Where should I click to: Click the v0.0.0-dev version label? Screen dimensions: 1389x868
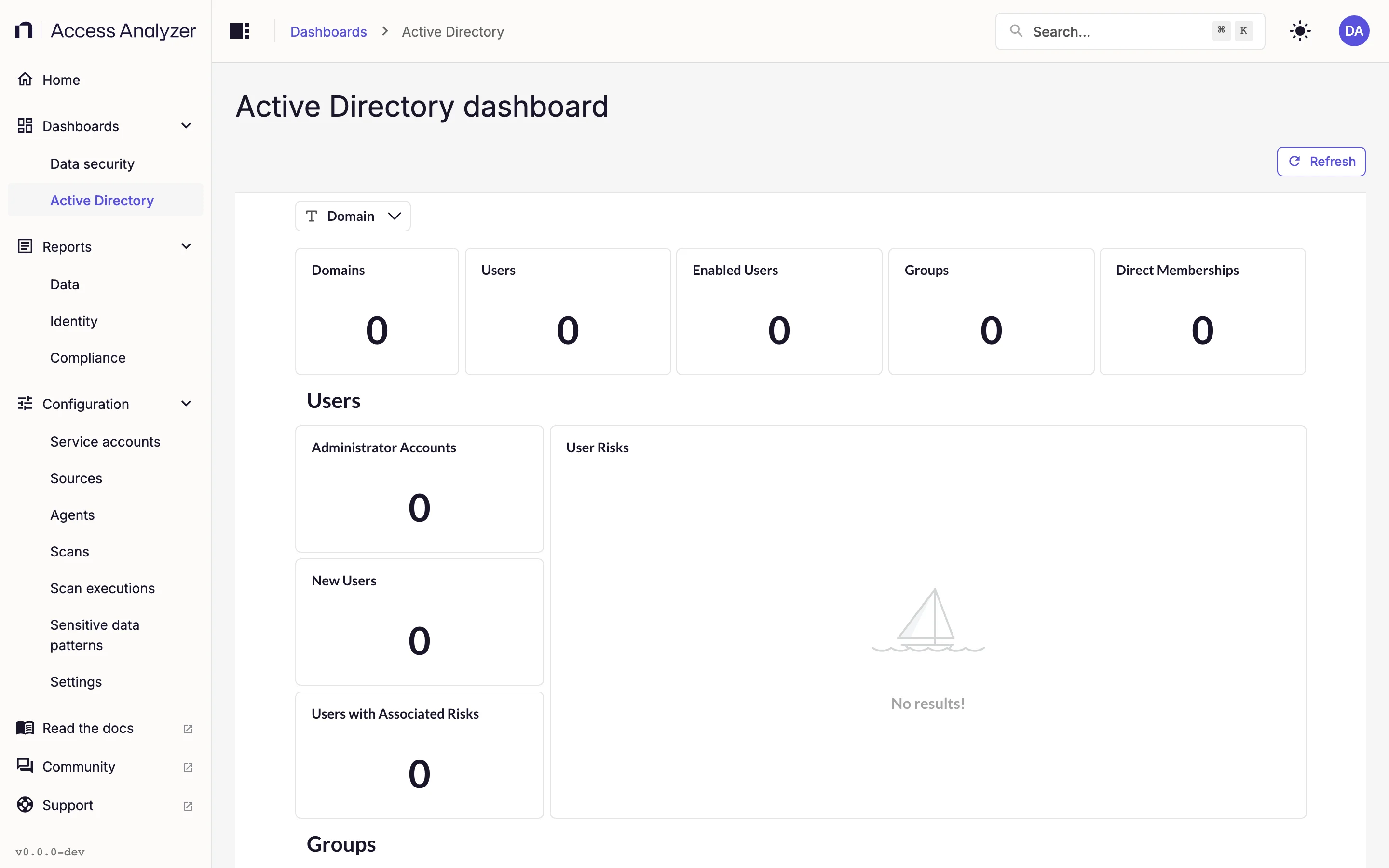coord(50,852)
